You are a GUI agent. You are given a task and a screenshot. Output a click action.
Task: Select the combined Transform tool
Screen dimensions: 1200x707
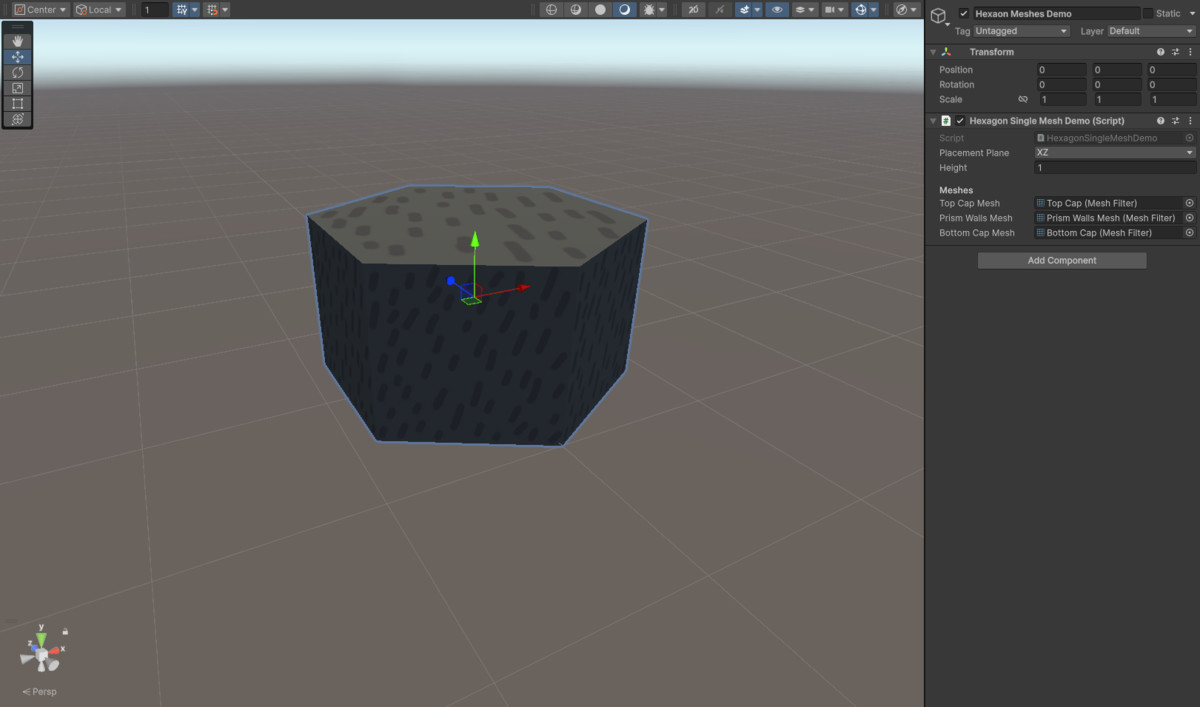17,119
